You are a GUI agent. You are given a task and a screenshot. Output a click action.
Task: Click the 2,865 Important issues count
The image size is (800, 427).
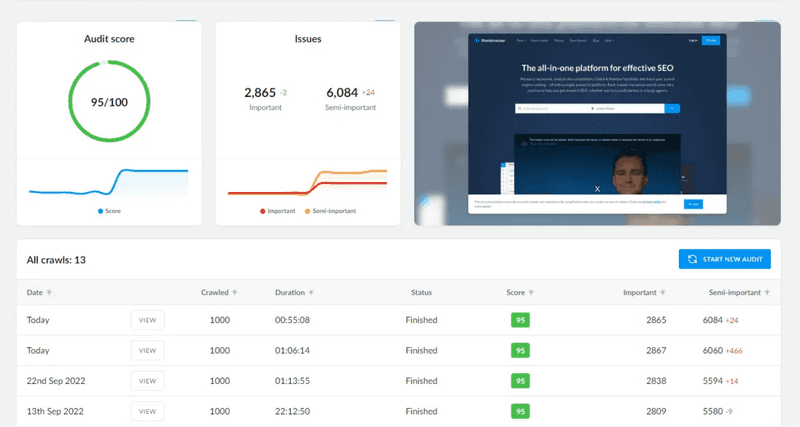click(260, 92)
